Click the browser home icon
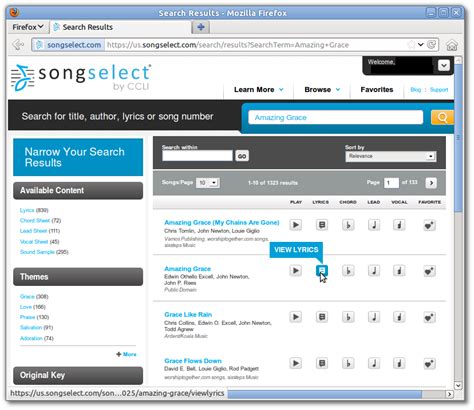The height and width of the screenshot is (410, 474). 451,45
